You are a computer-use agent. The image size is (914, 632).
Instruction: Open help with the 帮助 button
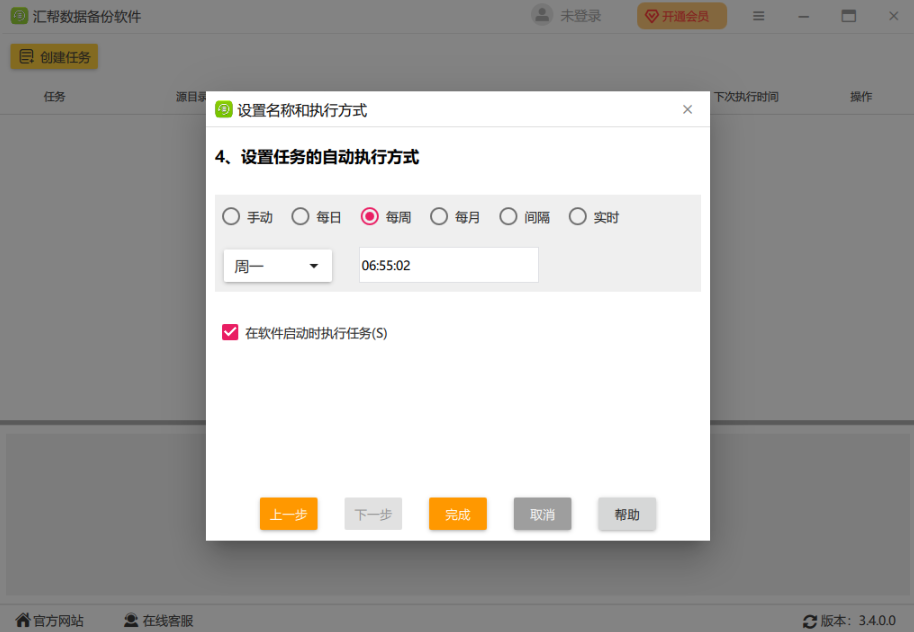[627, 514]
